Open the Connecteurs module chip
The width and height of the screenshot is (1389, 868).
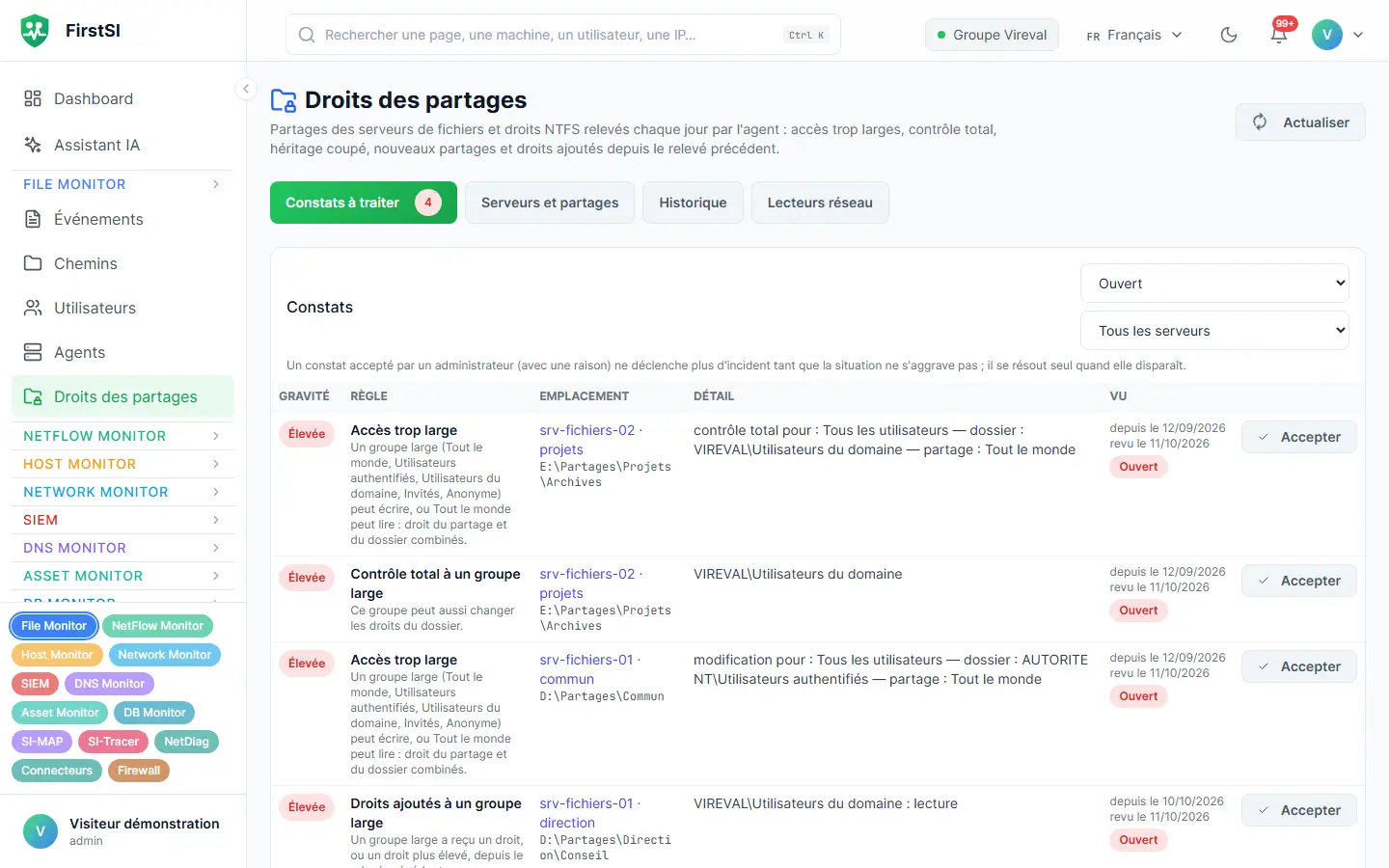(x=57, y=771)
